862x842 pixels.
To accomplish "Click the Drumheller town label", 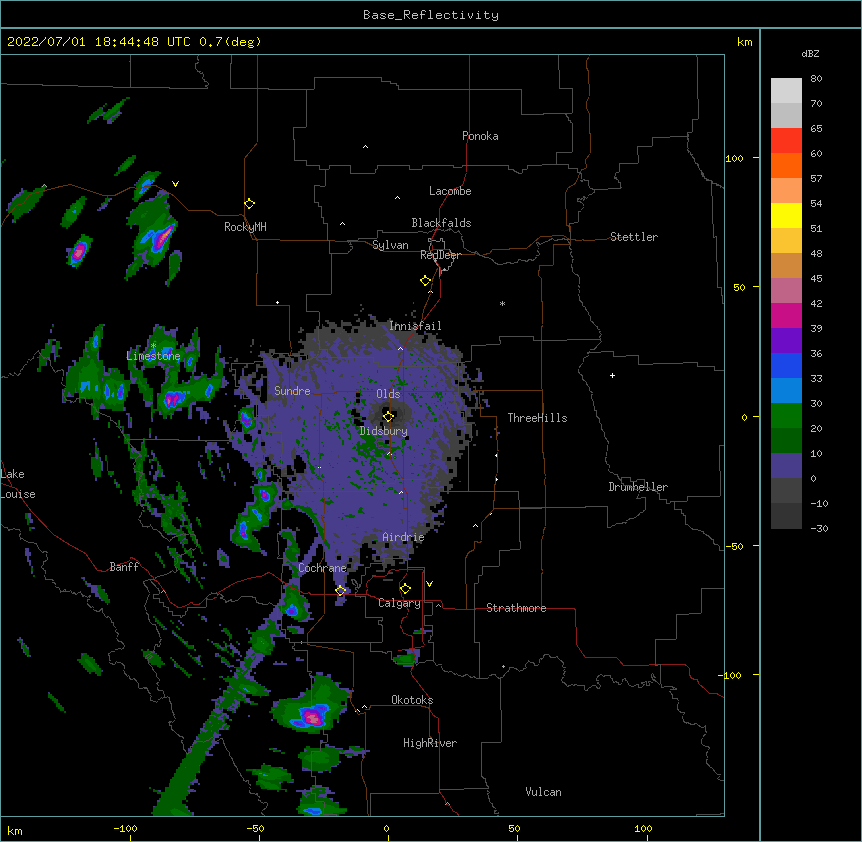I will pyautogui.click(x=638, y=487).
